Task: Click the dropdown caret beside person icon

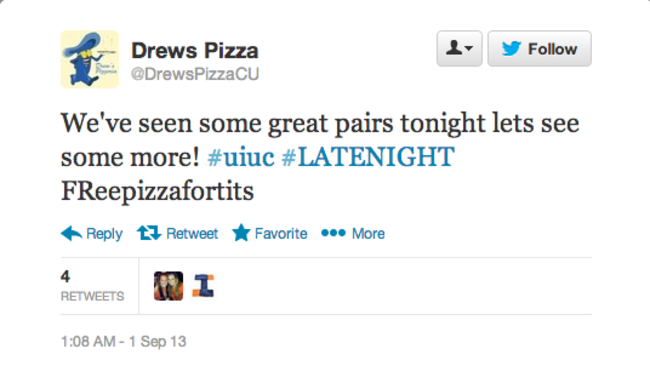Action: [x=468, y=48]
